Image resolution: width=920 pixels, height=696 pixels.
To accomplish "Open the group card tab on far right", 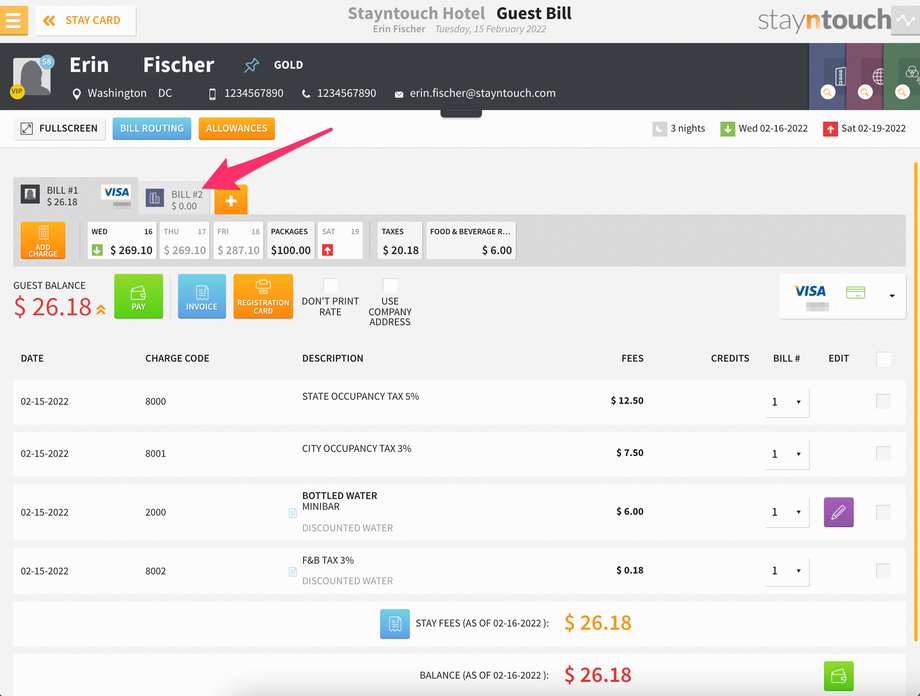I will tap(902, 76).
